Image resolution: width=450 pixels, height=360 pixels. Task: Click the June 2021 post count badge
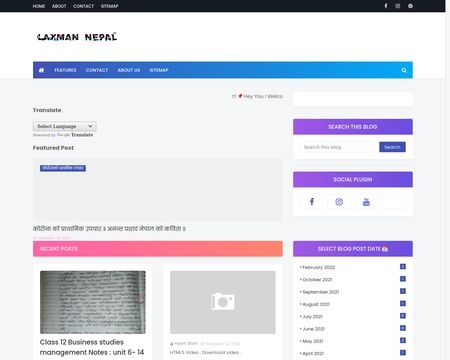click(403, 328)
